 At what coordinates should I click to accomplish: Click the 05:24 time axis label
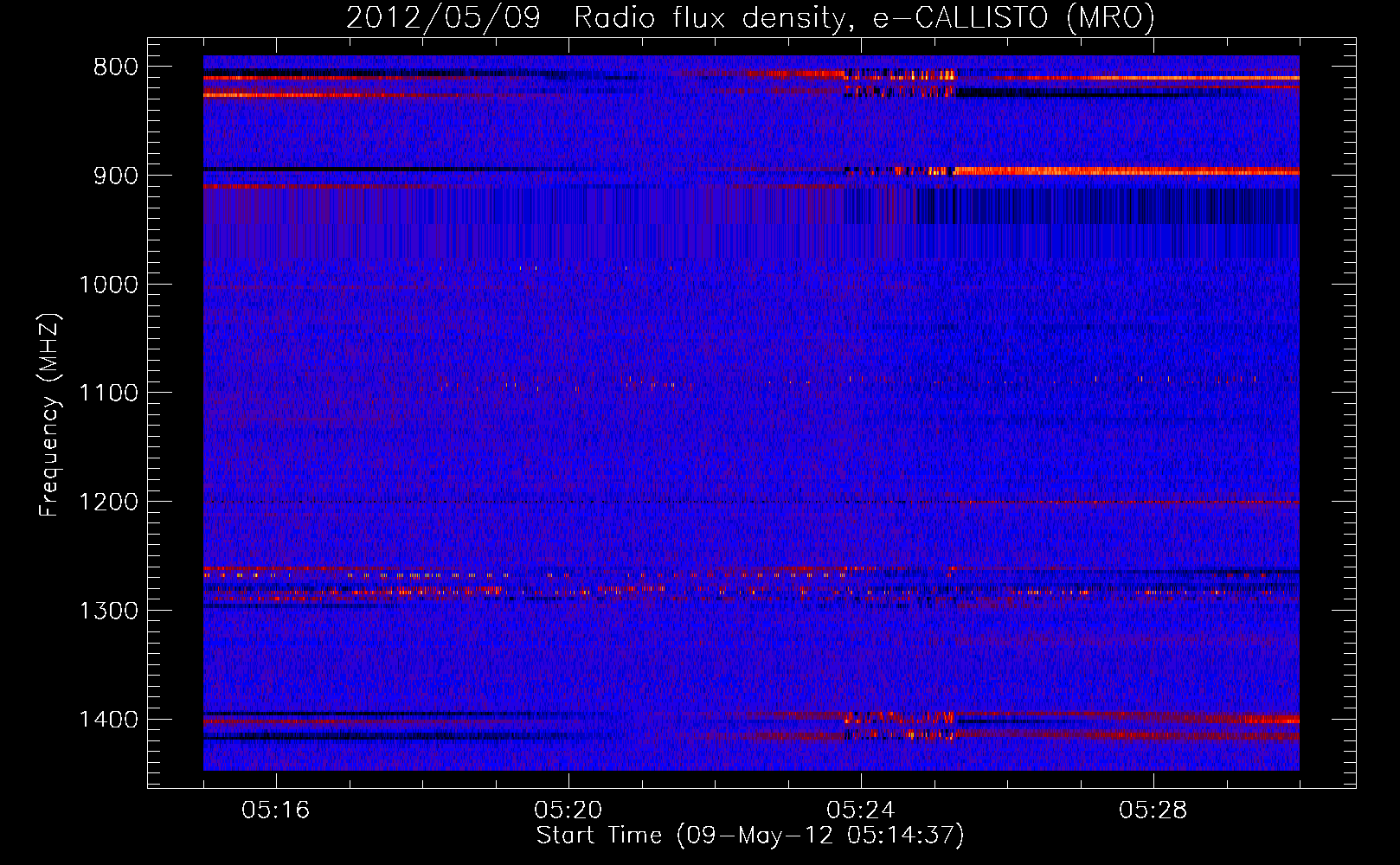pos(861,811)
